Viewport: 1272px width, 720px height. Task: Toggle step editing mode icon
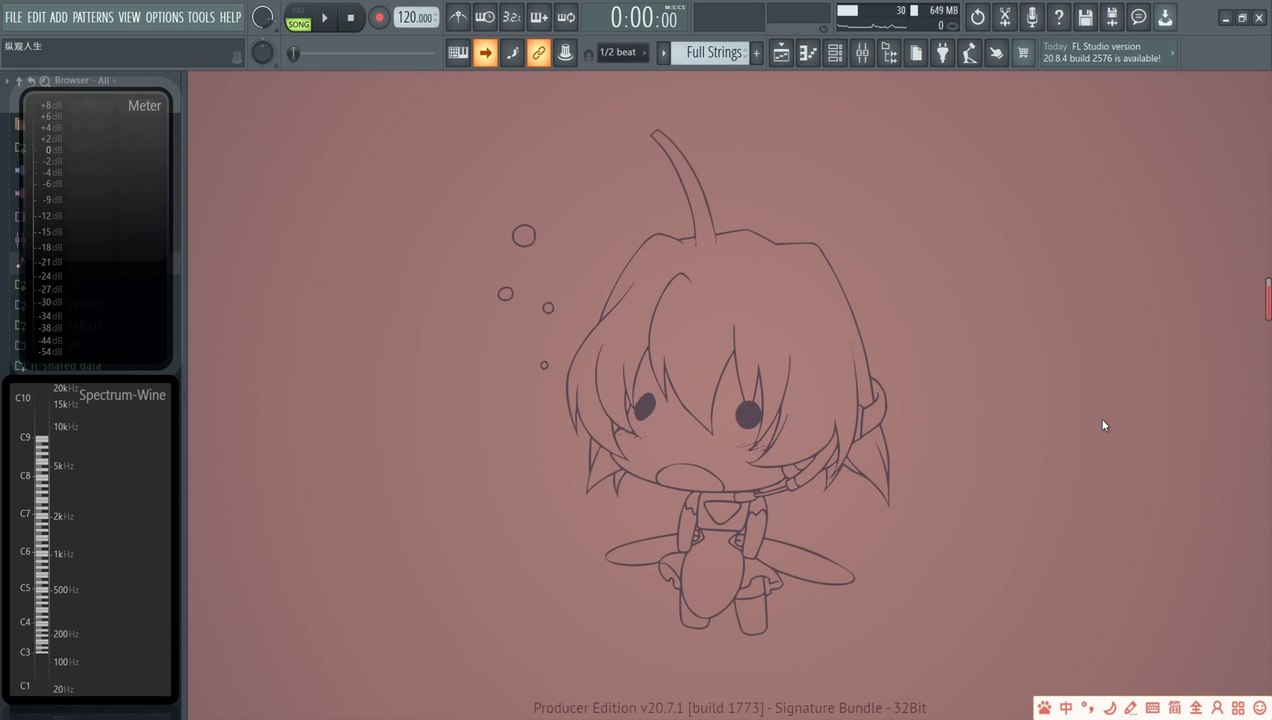tap(512, 53)
